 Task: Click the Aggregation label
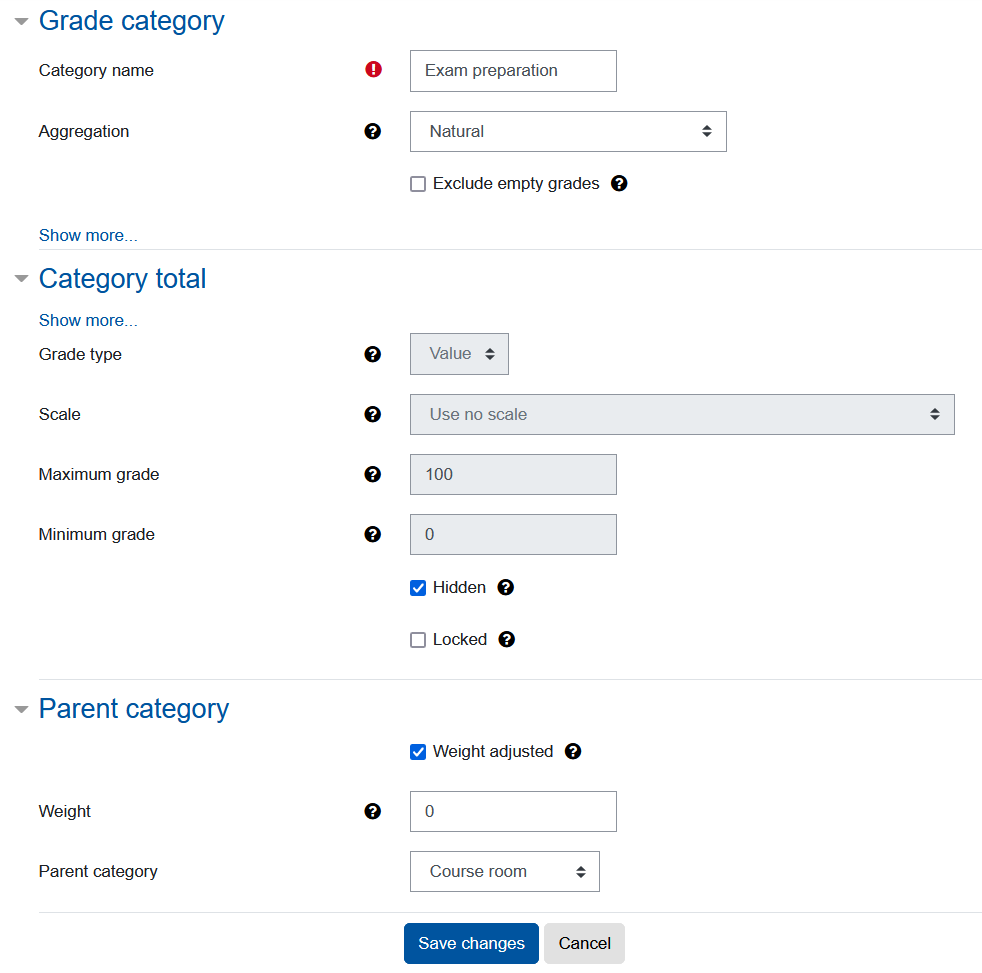click(x=84, y=131)
